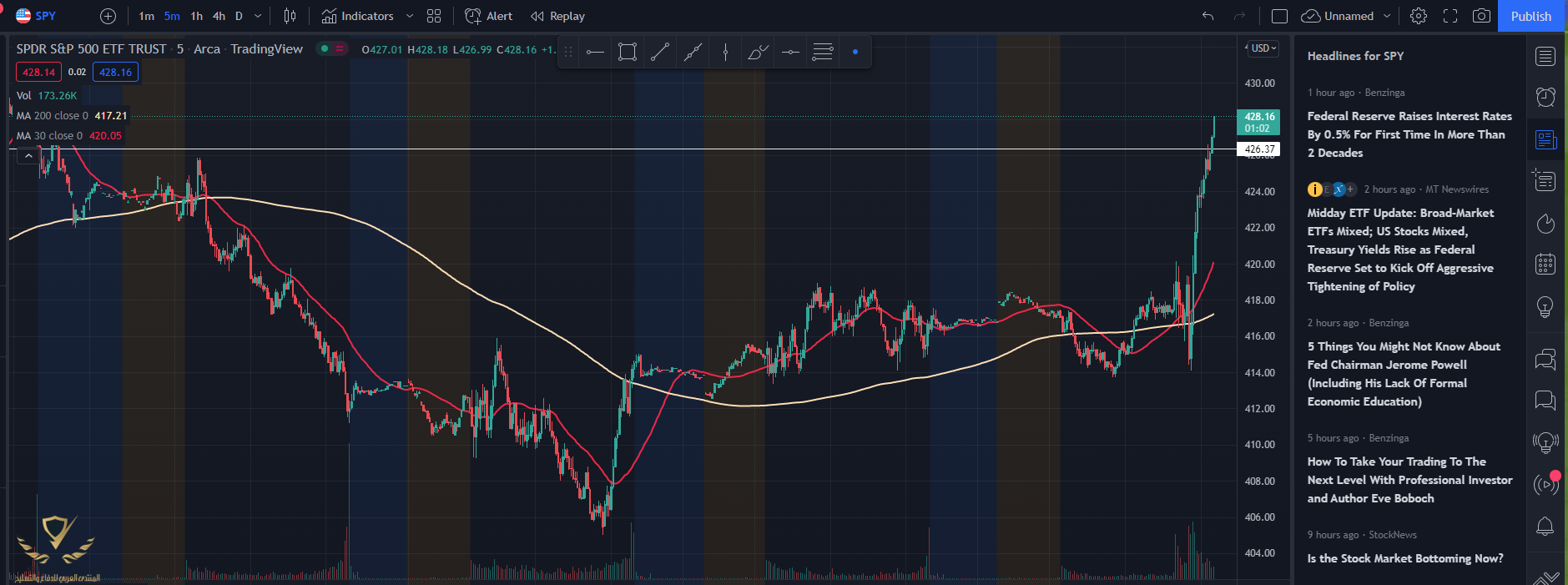Open the Unnamed layout dropdown arrow
This screenshot has width=1568, height=585.
click(x=1388, y=16)
